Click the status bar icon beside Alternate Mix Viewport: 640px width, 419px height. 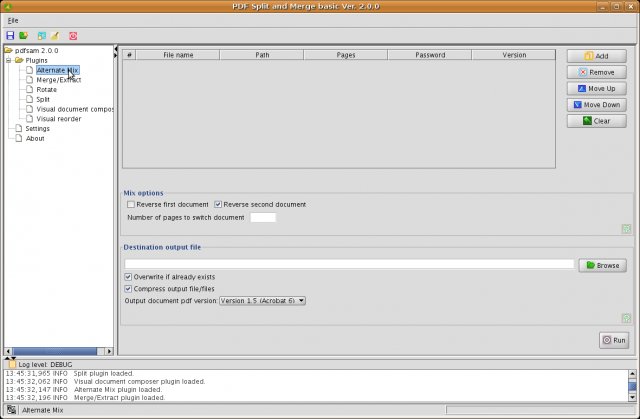pos(11,410)
